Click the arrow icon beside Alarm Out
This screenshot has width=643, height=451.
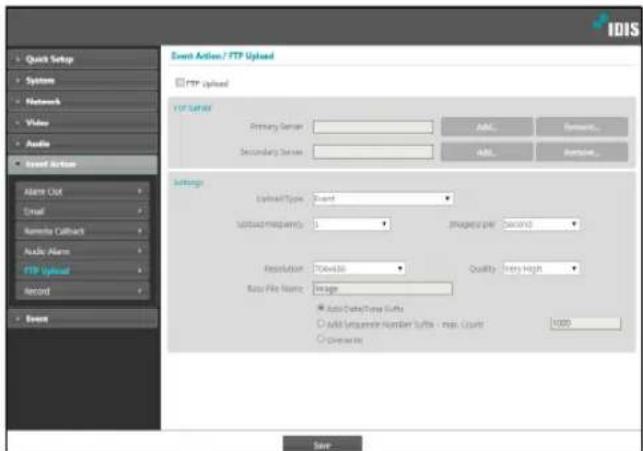click(140, 191)
